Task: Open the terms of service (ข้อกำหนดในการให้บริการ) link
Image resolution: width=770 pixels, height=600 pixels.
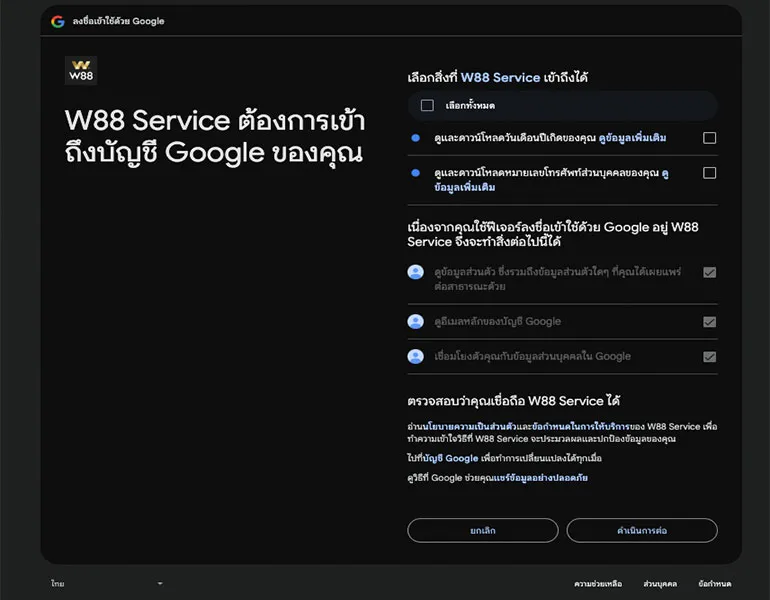Action: tap(580, 426)
